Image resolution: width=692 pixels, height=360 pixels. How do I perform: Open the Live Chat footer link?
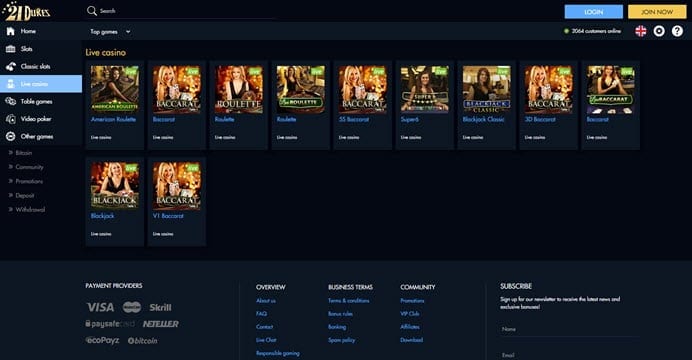[x=266, y=340]
